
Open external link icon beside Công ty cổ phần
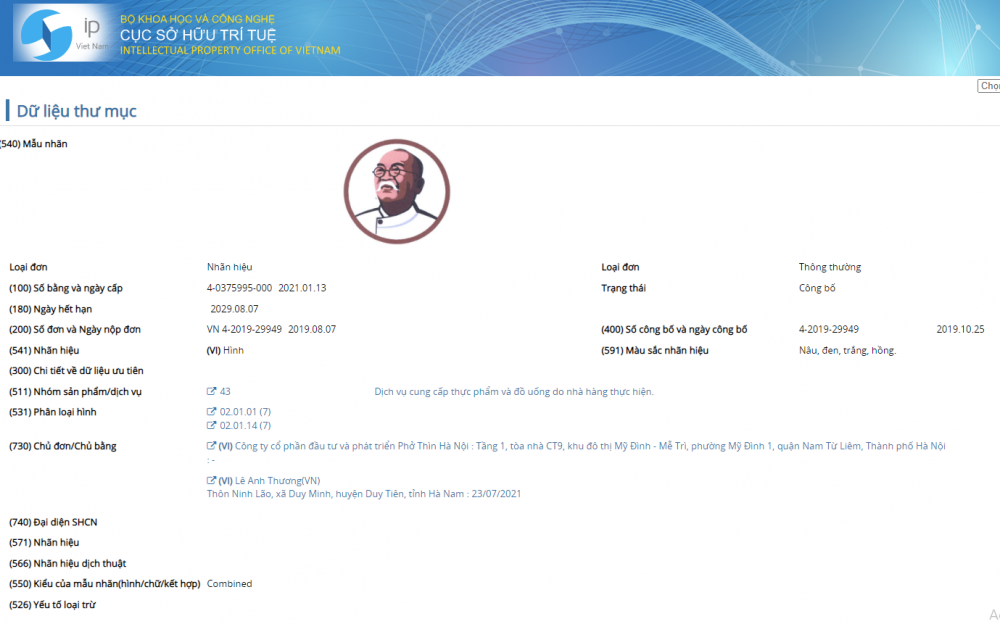coord(211,445)
